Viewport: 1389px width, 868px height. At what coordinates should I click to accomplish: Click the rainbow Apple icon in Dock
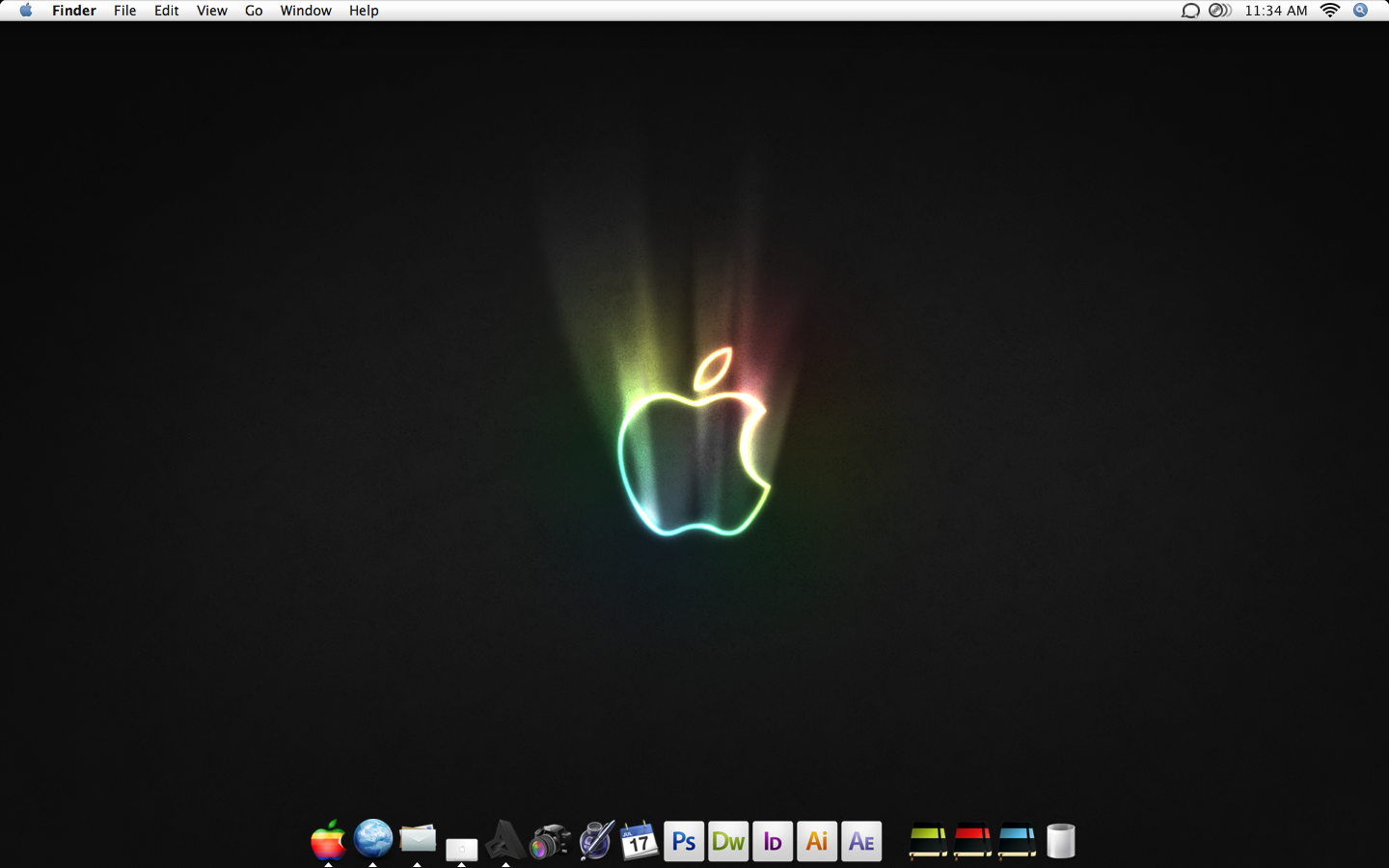(328, 840)
